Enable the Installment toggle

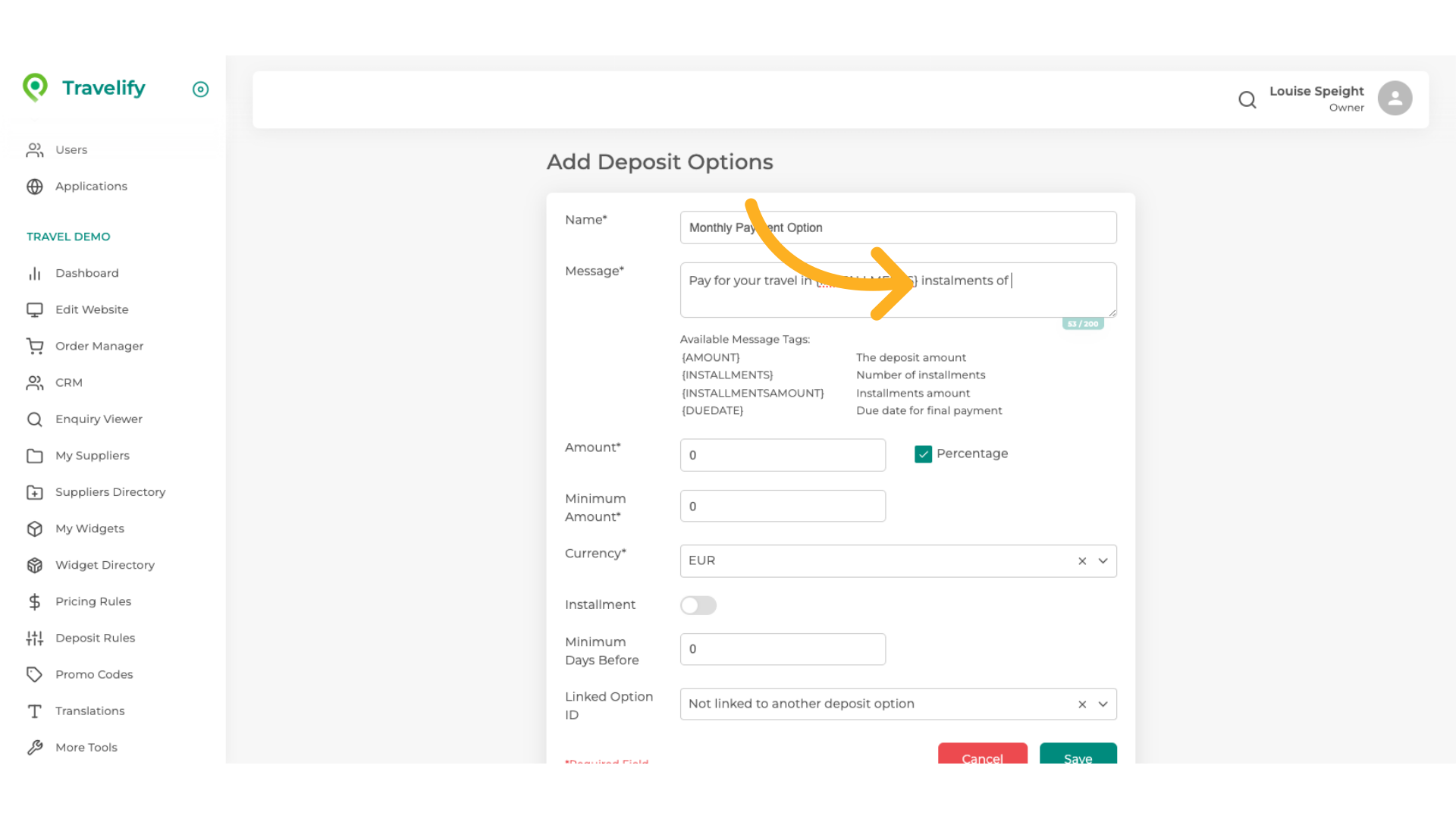point(698,605)
